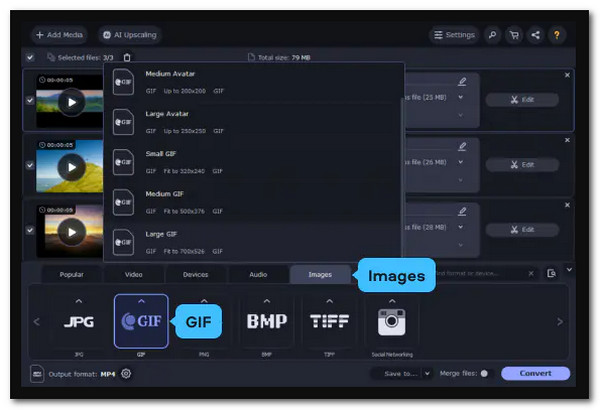
Task: Click the trash delete icon
Action: point(127,57)
